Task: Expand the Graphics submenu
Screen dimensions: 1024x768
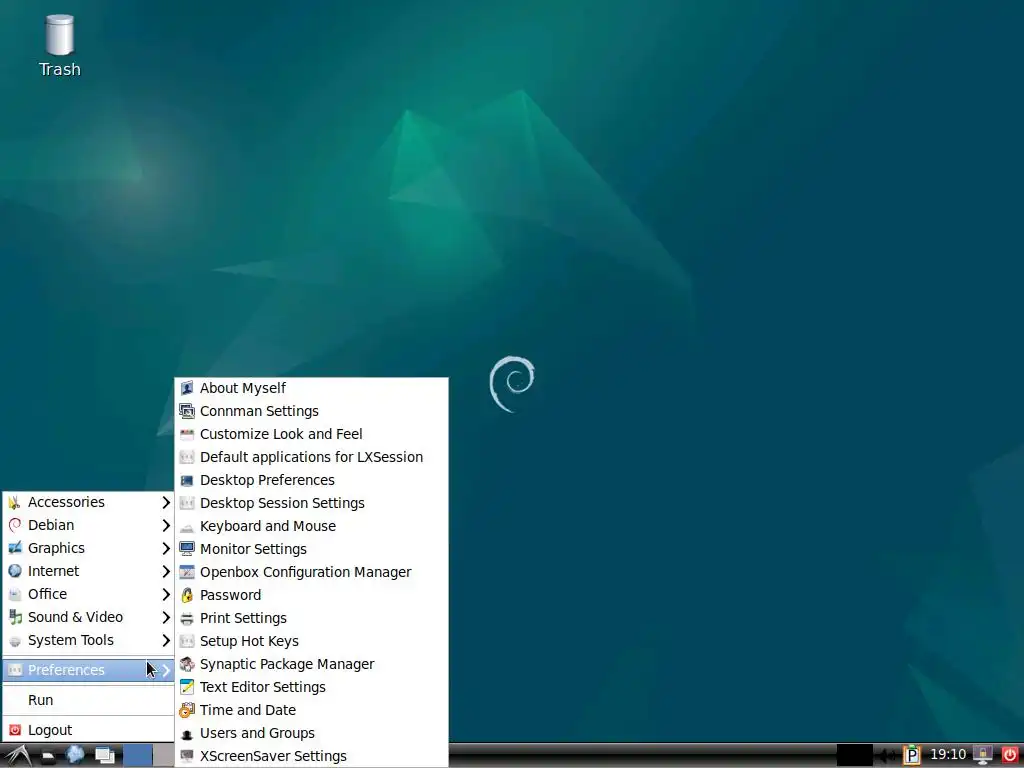Action: (x=88, y=548)
